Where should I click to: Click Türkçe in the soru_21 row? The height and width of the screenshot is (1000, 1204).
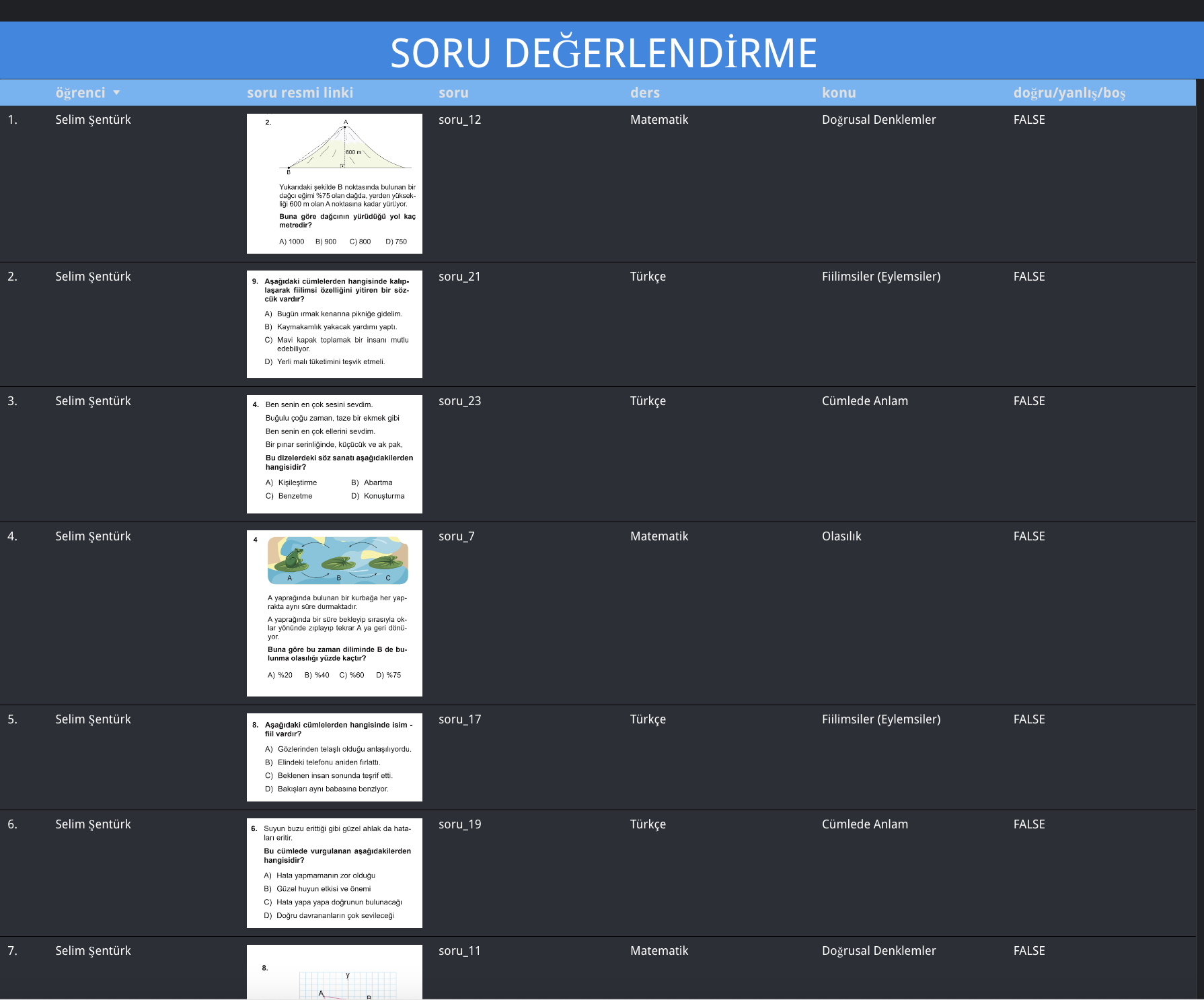(x=648, y=277)
